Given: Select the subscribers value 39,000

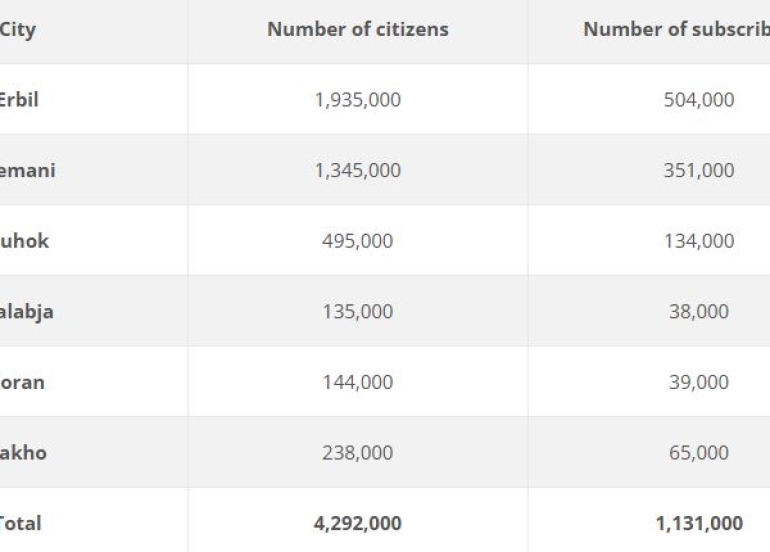Looking at the screenshot, I should coord(698,382).
